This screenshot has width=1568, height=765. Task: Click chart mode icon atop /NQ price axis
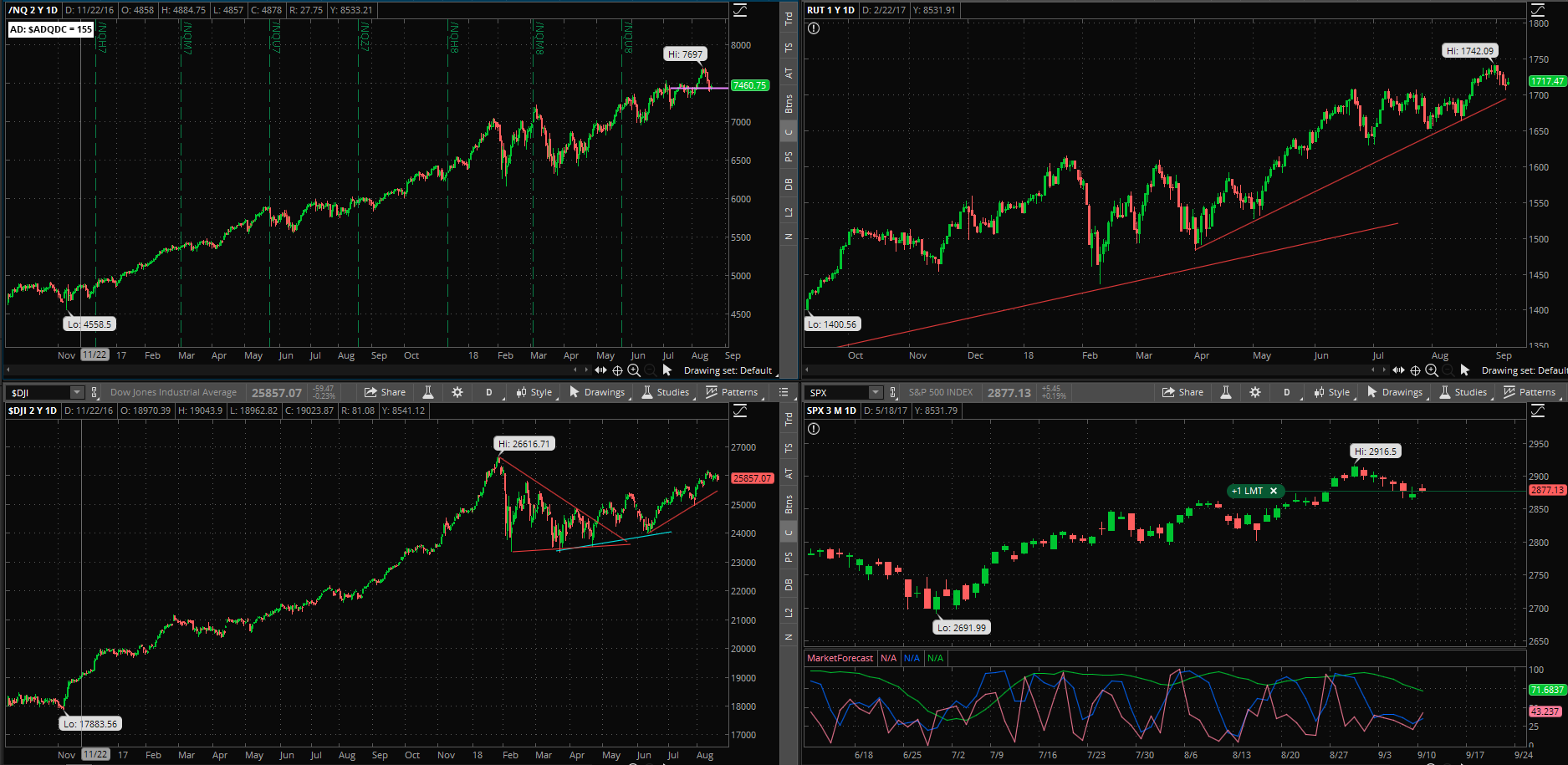[740, 10]
